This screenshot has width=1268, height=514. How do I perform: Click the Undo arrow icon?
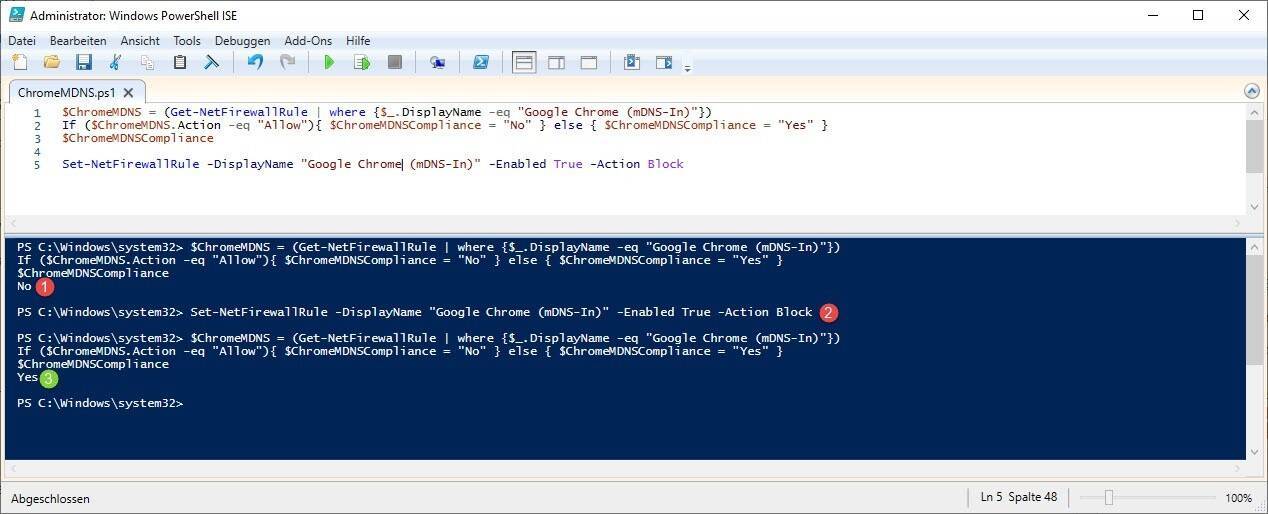255,62
